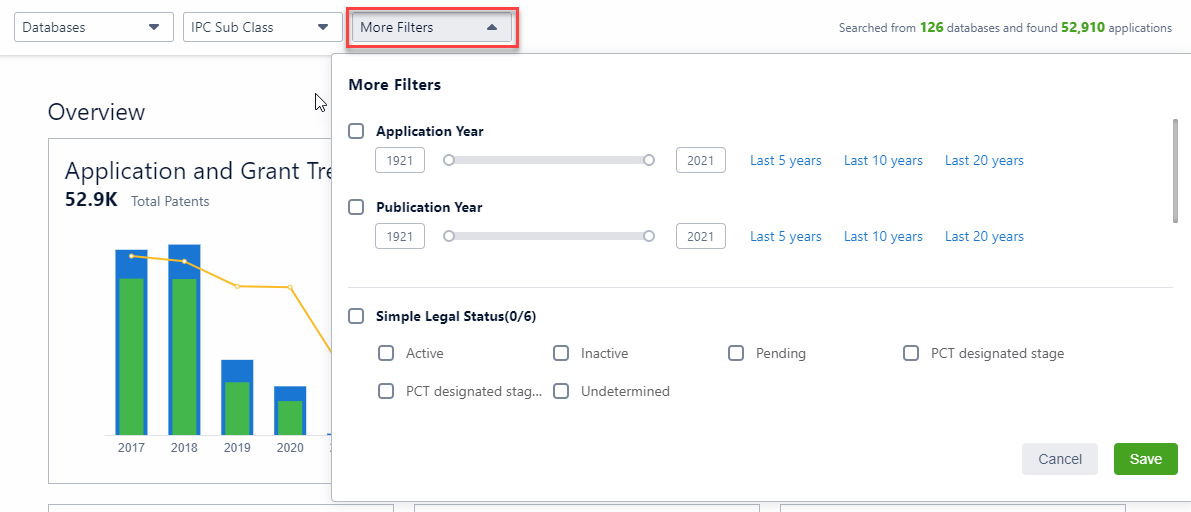This screenshot has height=512, width=1191.
Task: Enable the Publication Year checkbox
Action: [x=356, y=207]
